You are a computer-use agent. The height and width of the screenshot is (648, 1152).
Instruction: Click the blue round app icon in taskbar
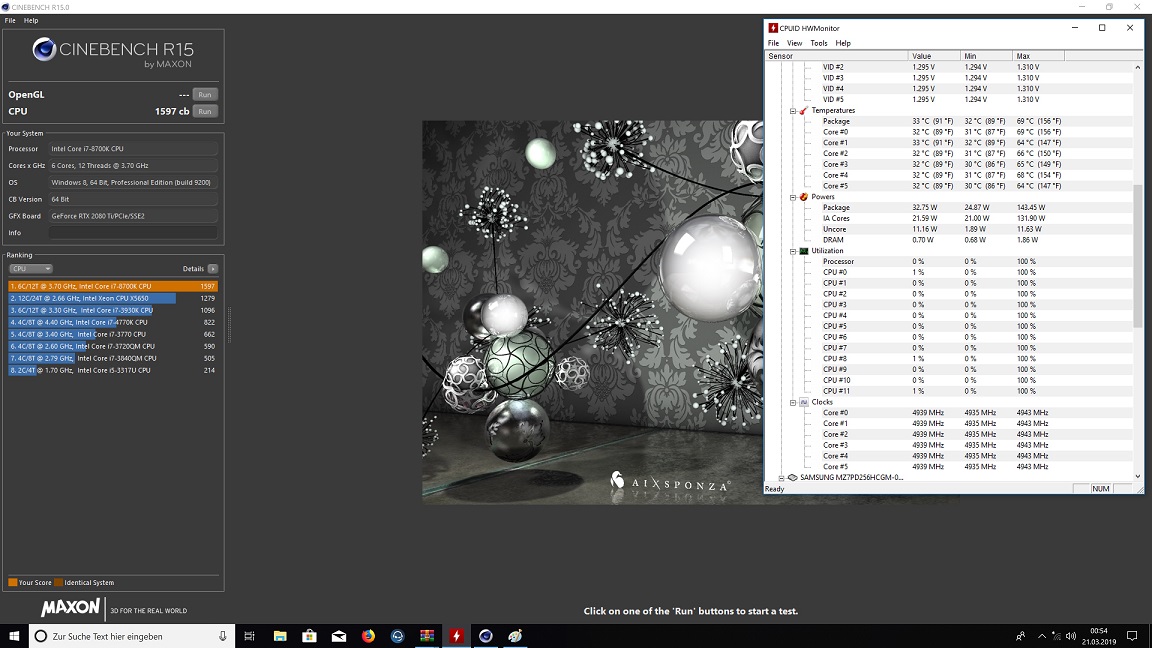click(397, 636)
